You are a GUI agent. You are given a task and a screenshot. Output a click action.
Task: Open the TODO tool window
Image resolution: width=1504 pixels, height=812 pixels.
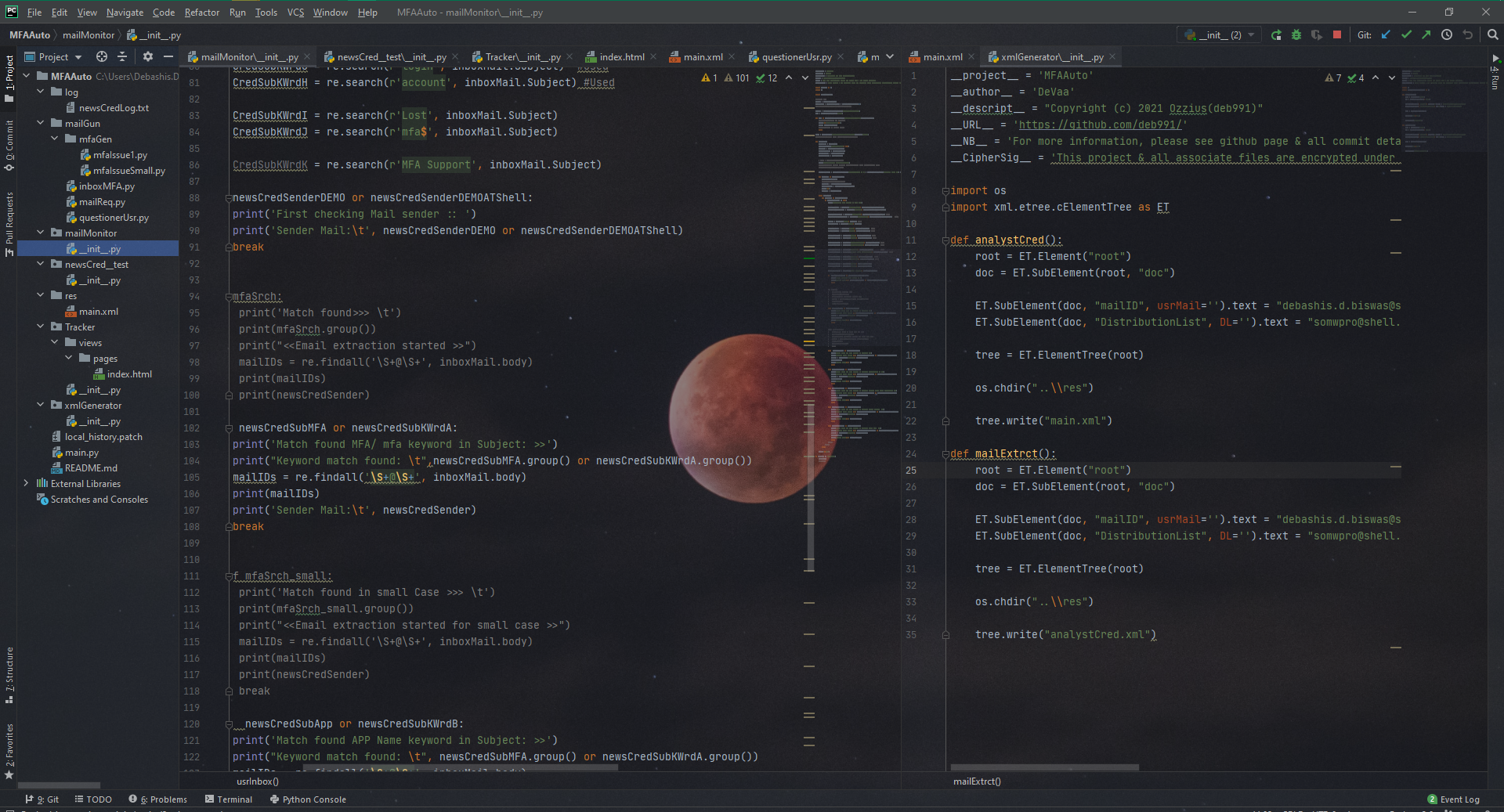(93, 799)
